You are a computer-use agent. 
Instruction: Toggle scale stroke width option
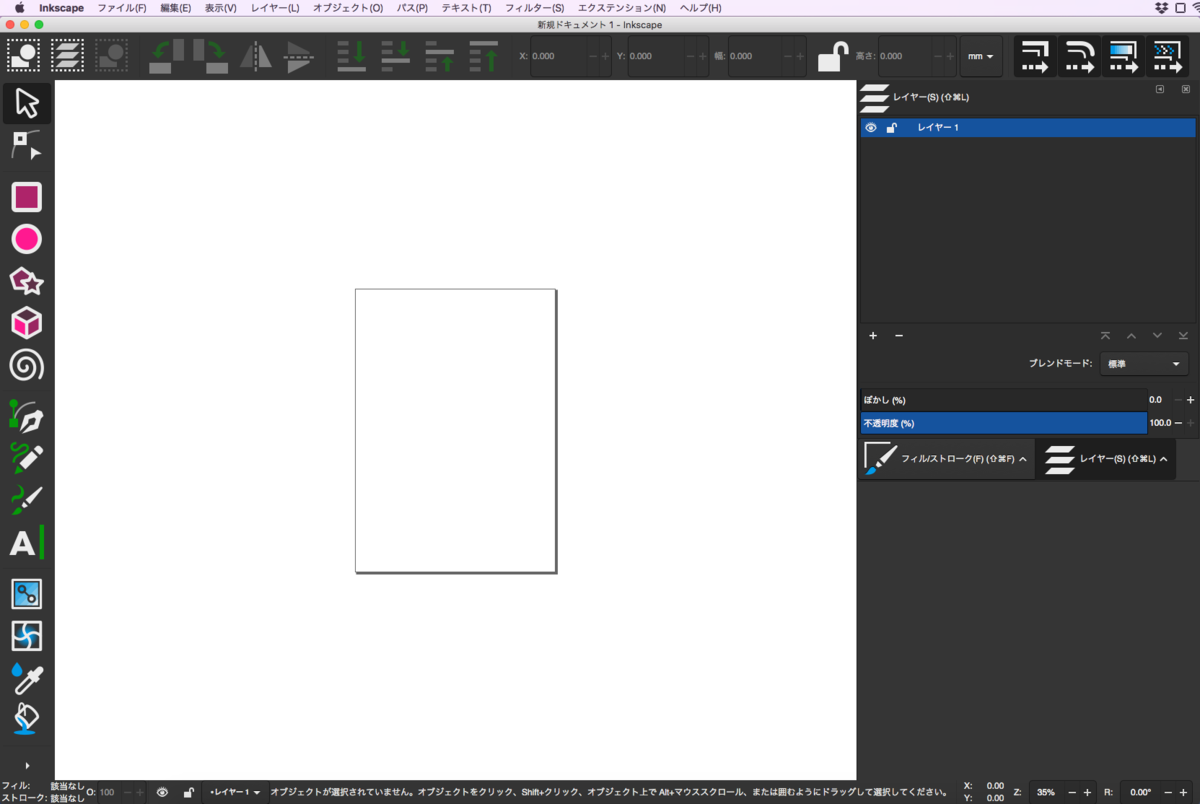1035,56
